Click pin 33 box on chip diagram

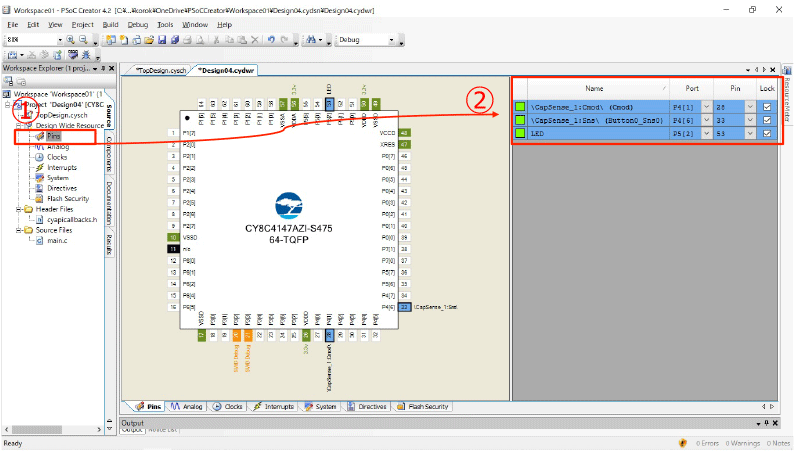404,307
